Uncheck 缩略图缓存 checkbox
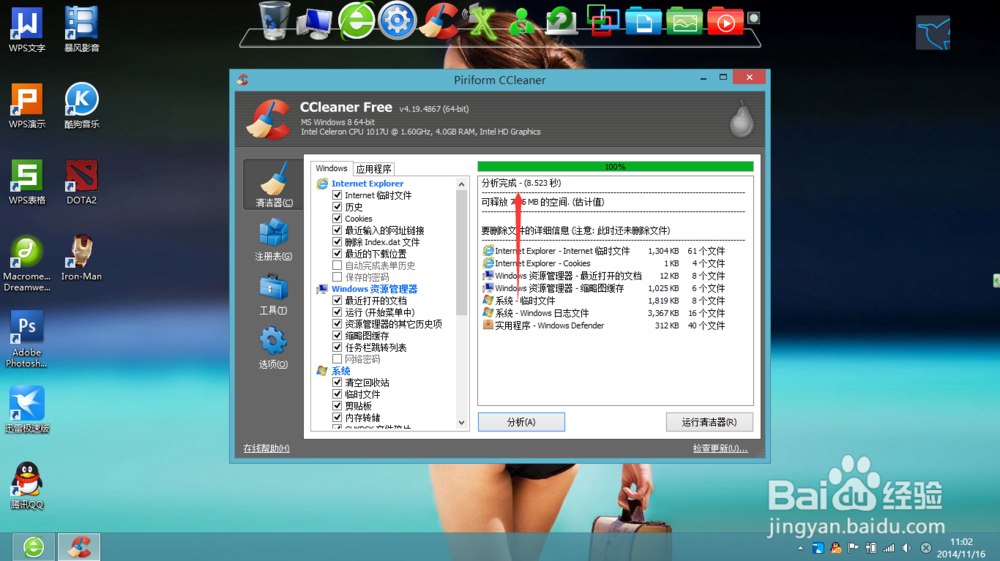Viewport: 1000px width, 561px height. pyautogui.click(x=337, y=335)
